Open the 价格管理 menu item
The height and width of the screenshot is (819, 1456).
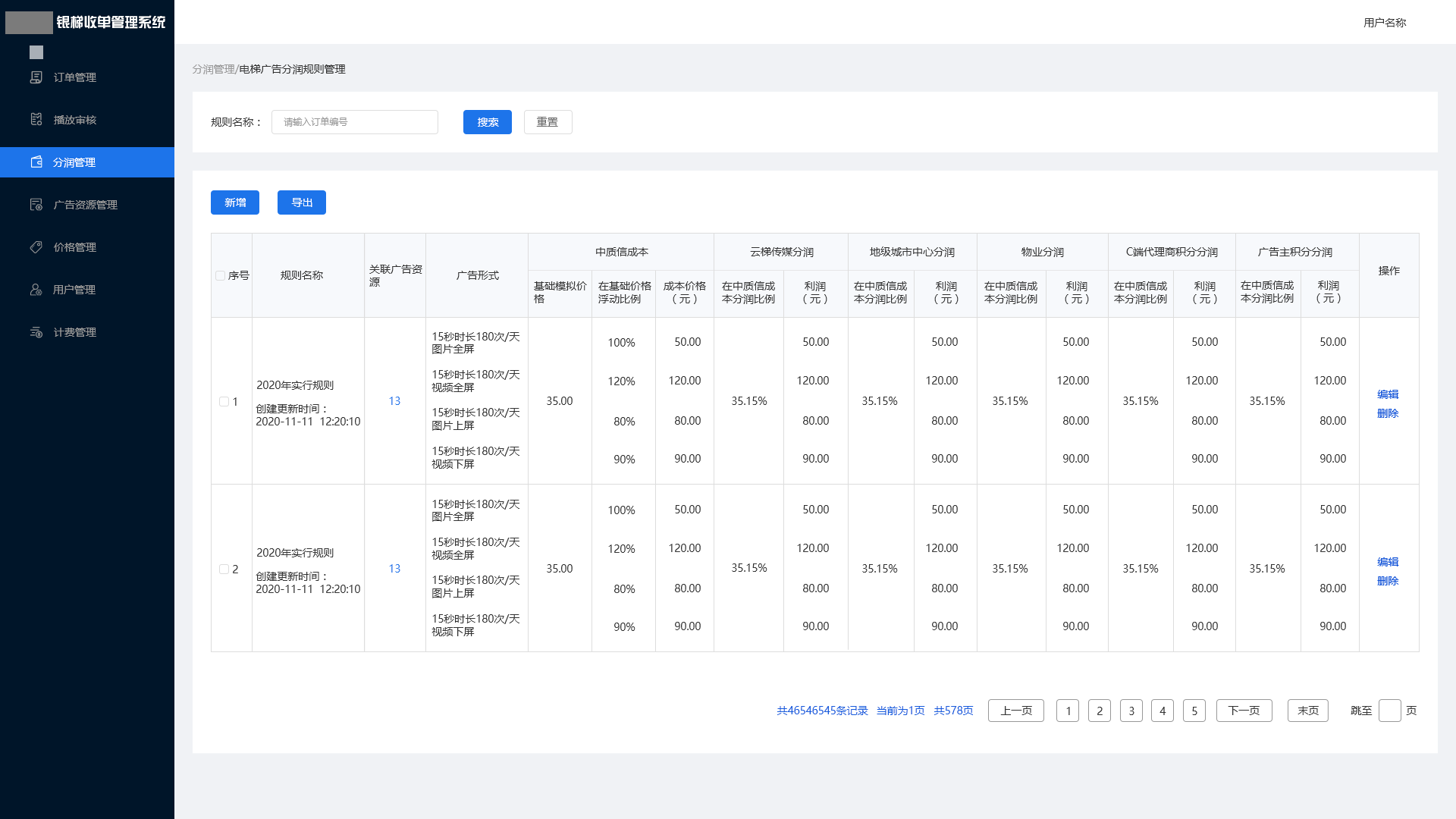(74, 247)
